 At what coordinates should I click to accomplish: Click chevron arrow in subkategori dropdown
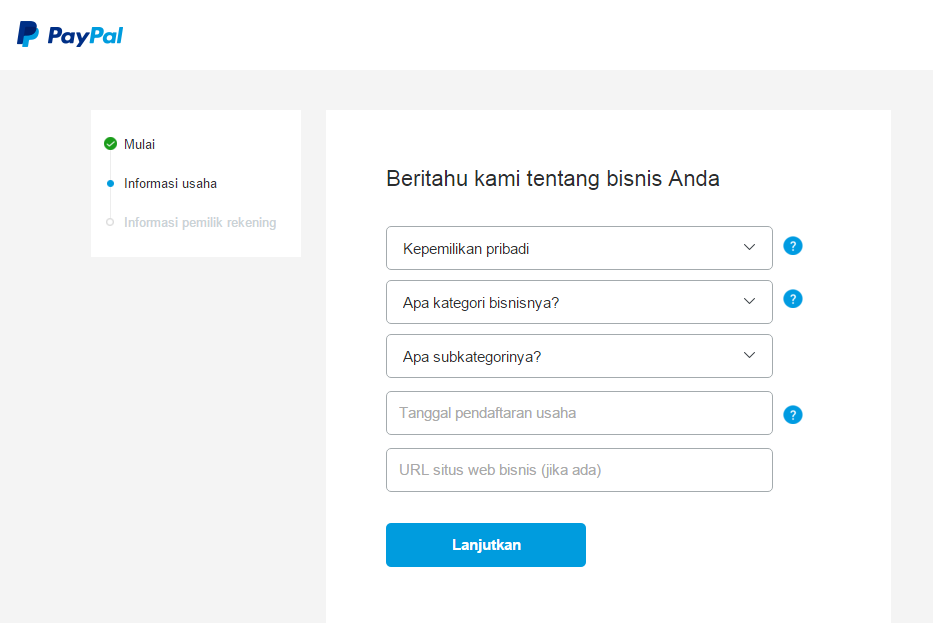[x=749, y=355]
